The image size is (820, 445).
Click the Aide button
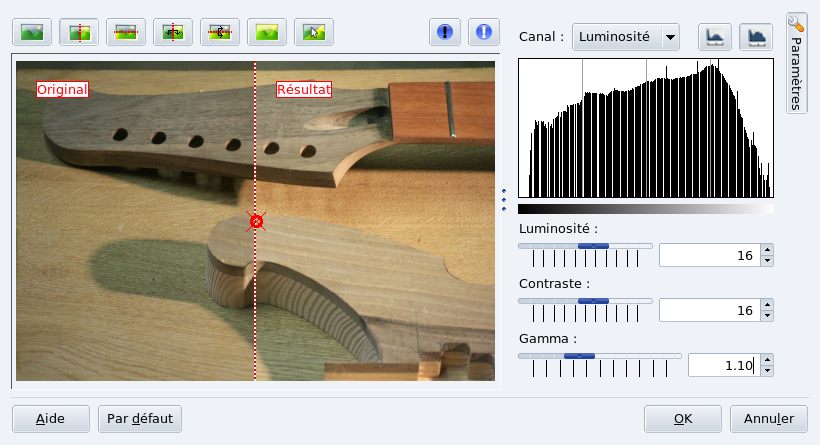click(x=51, y=418)
